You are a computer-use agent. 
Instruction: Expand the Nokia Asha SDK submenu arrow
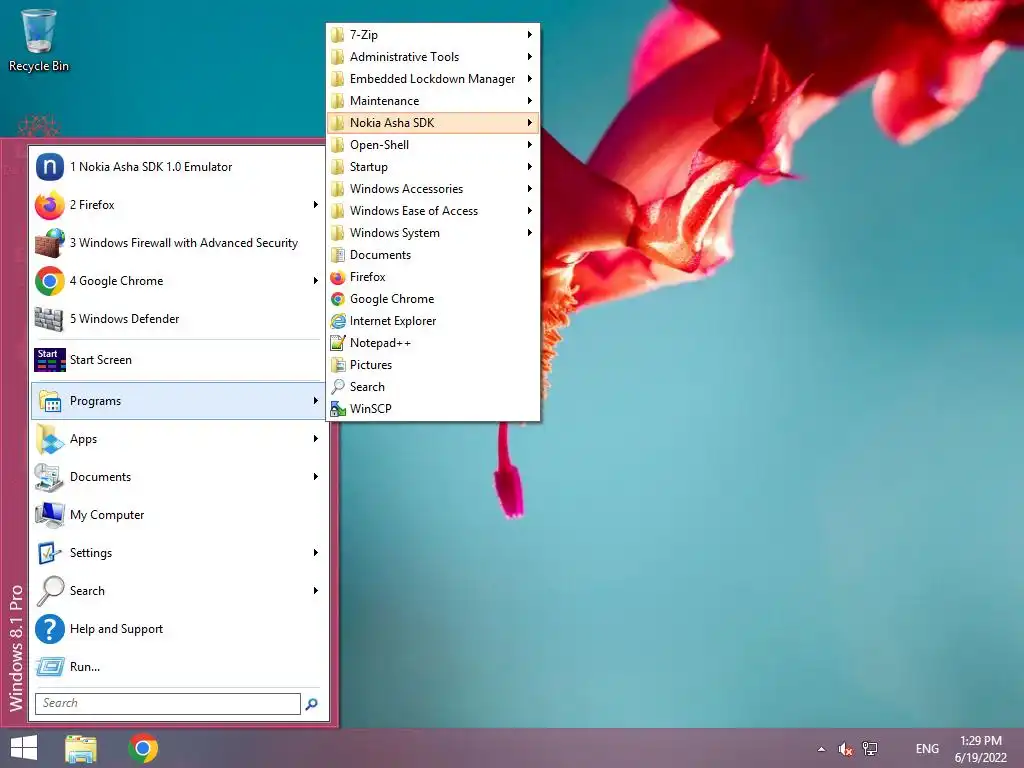point(530,123)
